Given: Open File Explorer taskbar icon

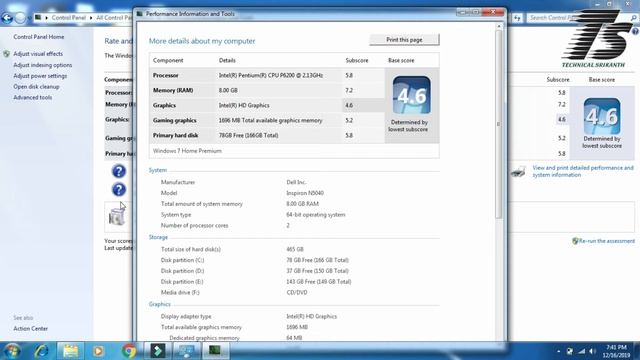Looking at the screenshot, I should point(70,351).
